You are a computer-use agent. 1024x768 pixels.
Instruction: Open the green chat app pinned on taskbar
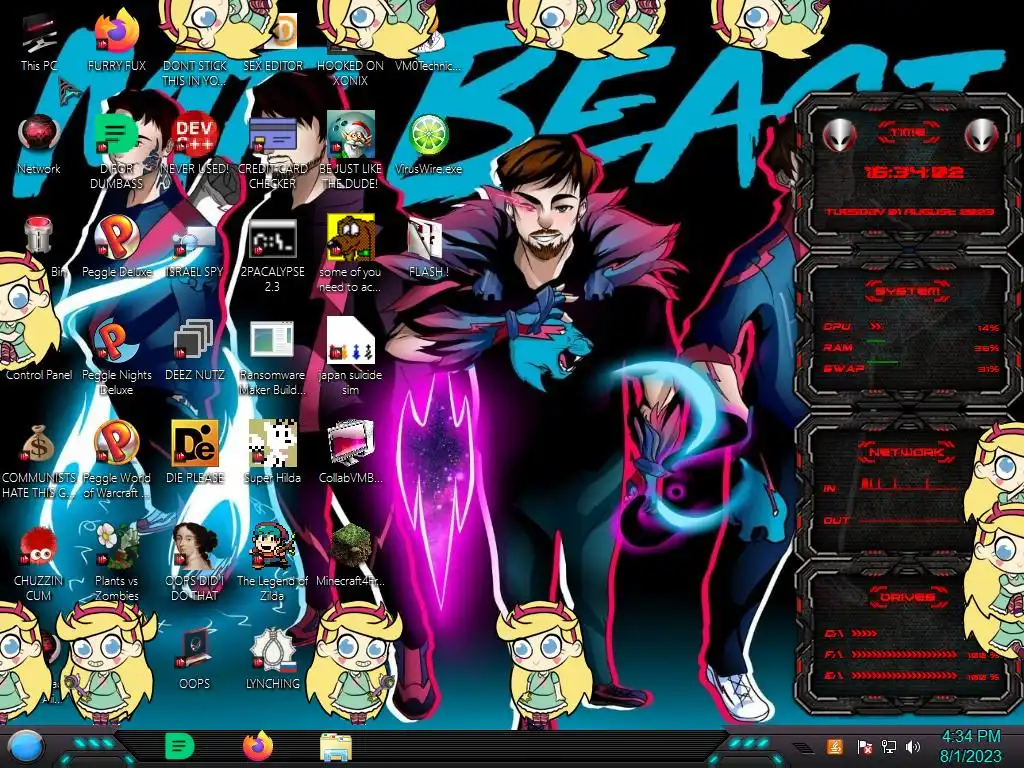(179, 746)
